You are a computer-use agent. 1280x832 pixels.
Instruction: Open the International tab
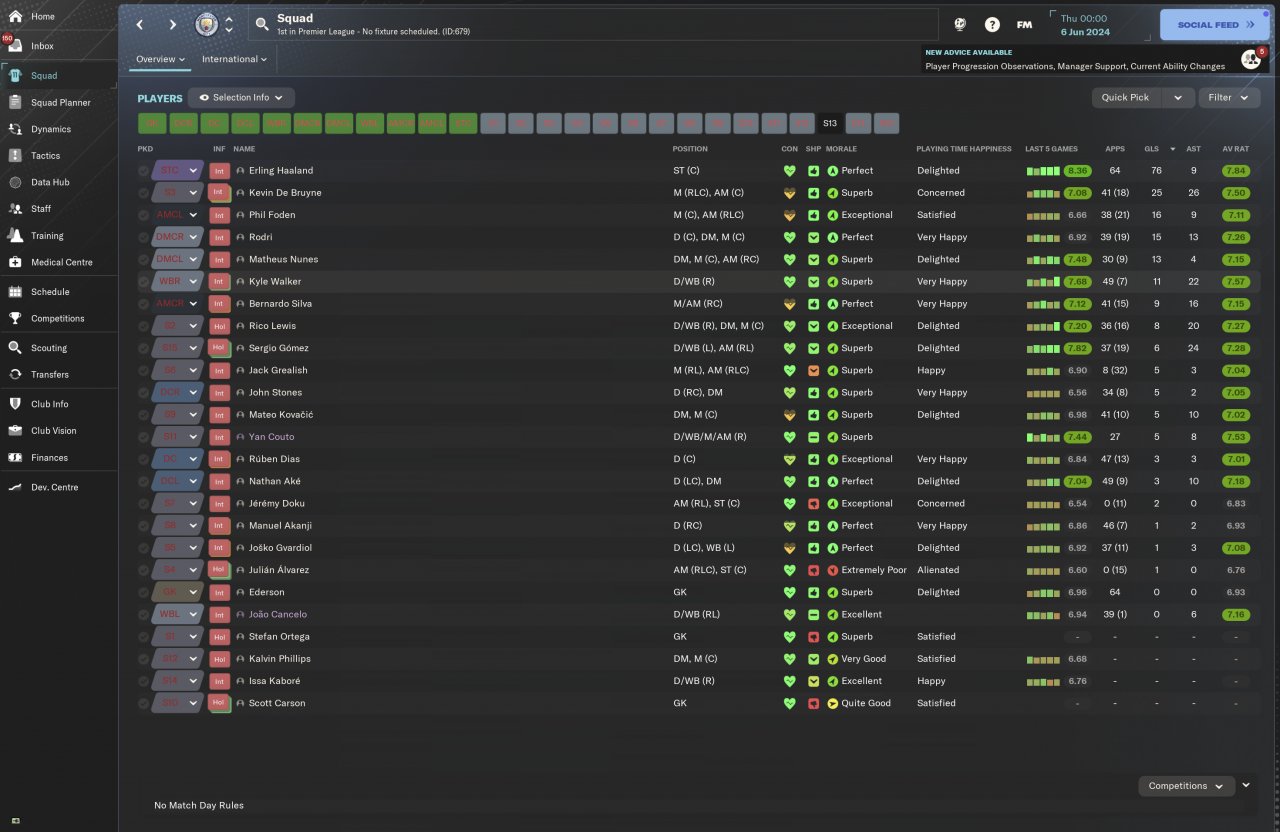point(234,59)
